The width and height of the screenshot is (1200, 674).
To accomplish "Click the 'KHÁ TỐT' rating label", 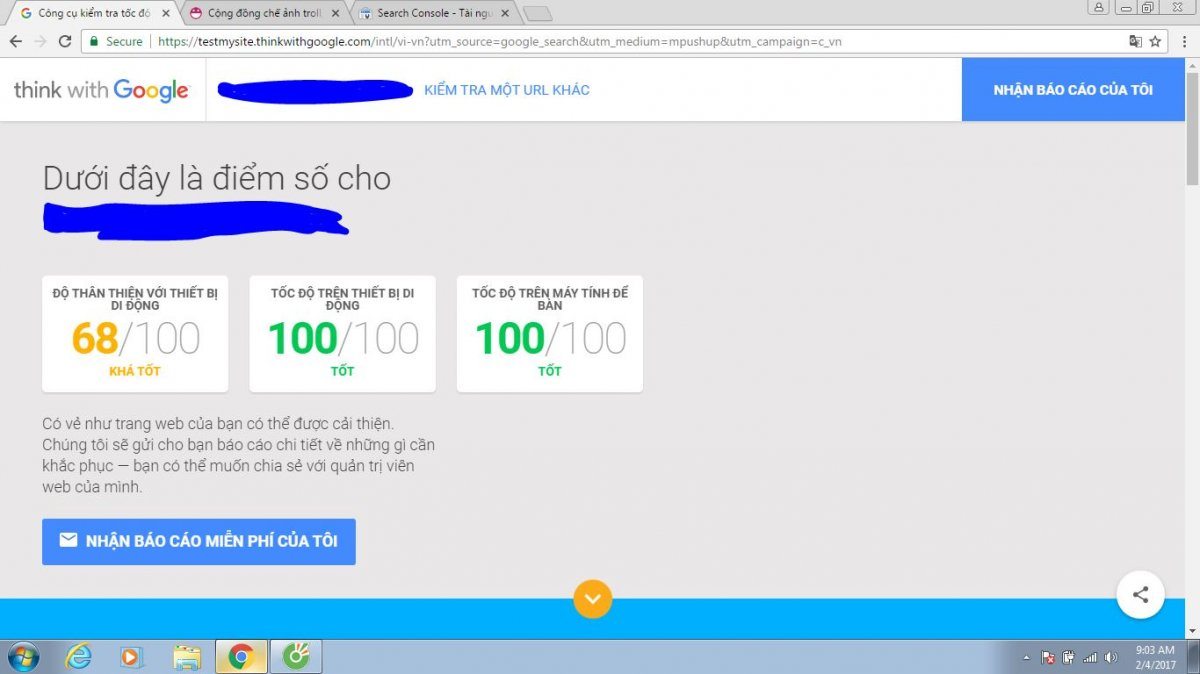I will [135, 371].
